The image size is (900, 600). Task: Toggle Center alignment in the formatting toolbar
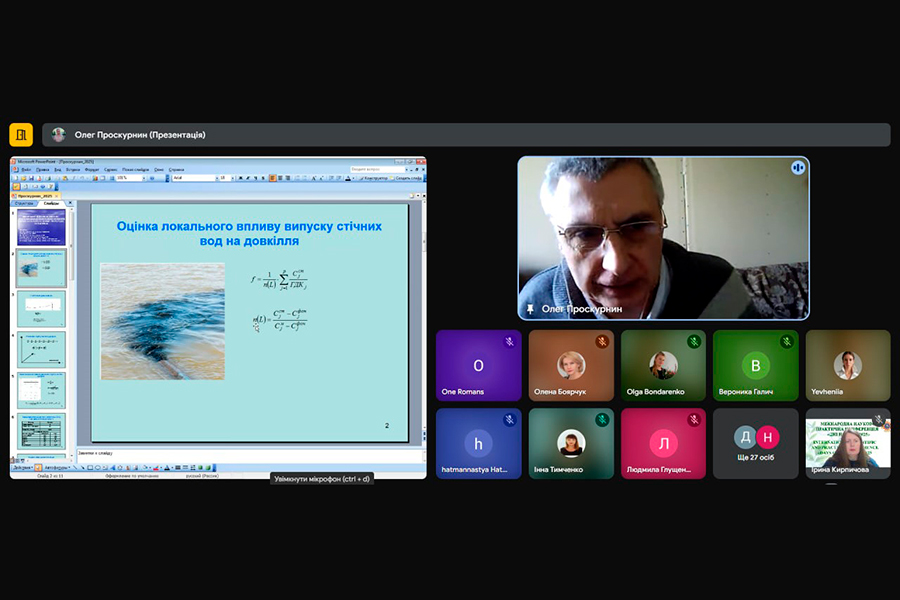pyautogui.click(x=280, y=178)
